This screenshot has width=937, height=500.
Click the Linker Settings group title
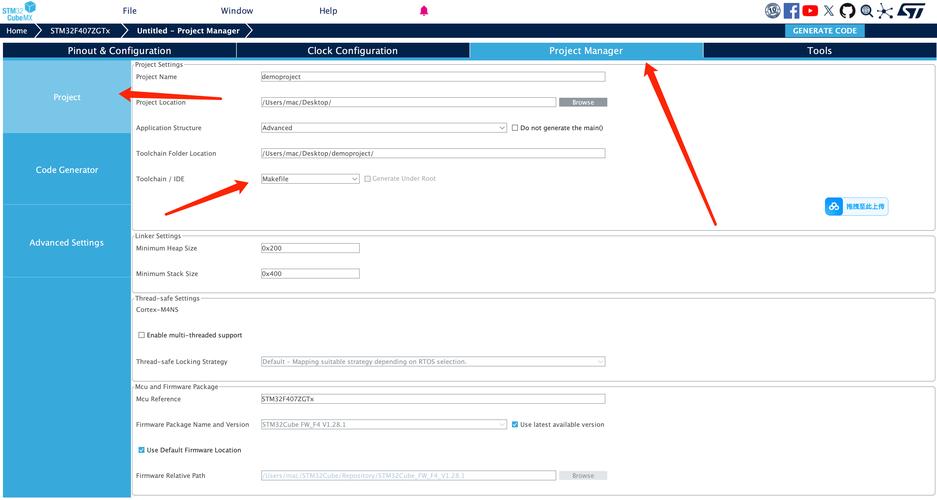point(158,236)
